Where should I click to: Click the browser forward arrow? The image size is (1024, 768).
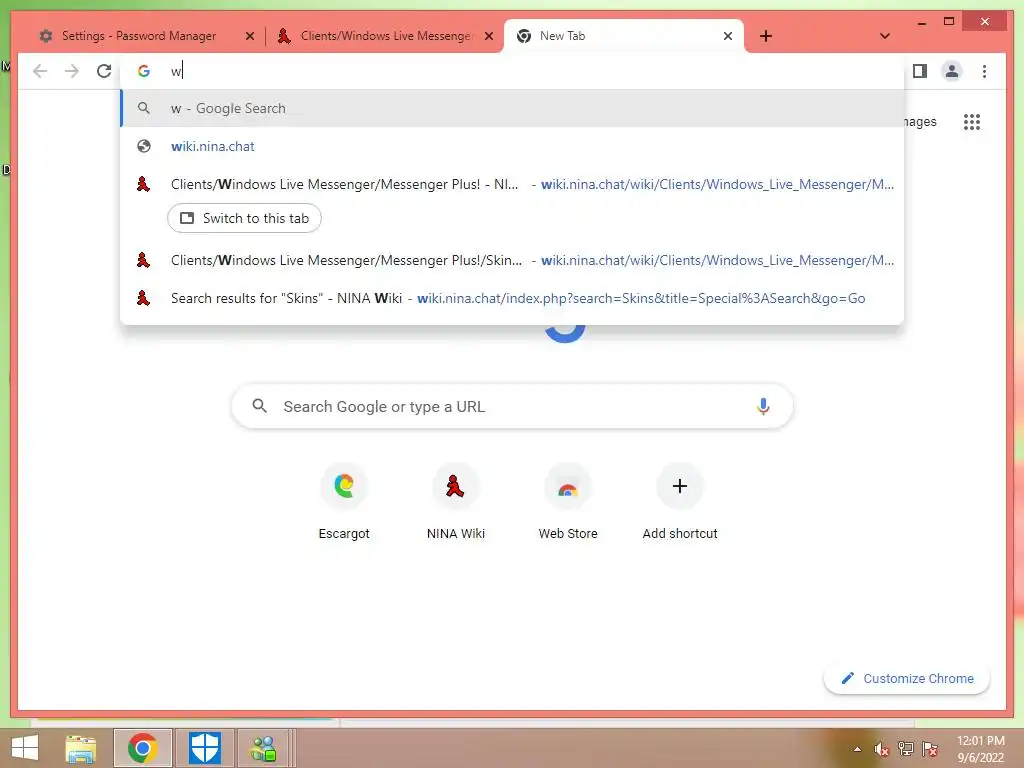coord(72,71)
